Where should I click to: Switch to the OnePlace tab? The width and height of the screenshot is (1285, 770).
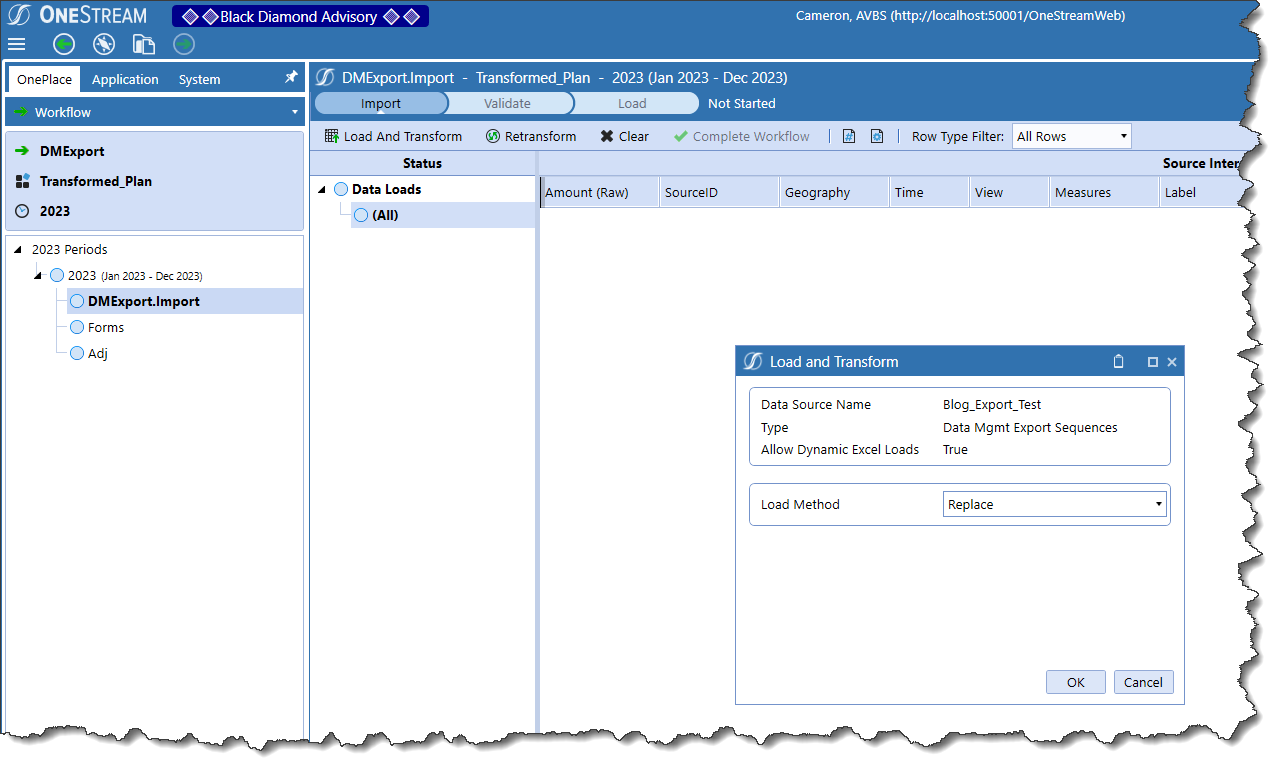click(44, 79)
